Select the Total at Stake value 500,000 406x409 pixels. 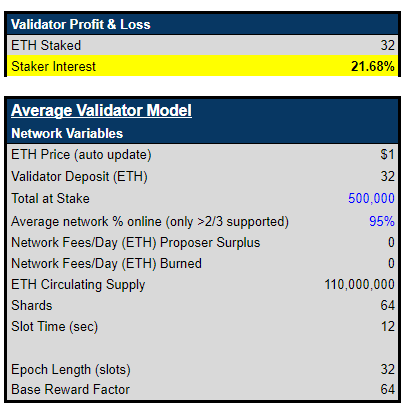click(371, 198)
